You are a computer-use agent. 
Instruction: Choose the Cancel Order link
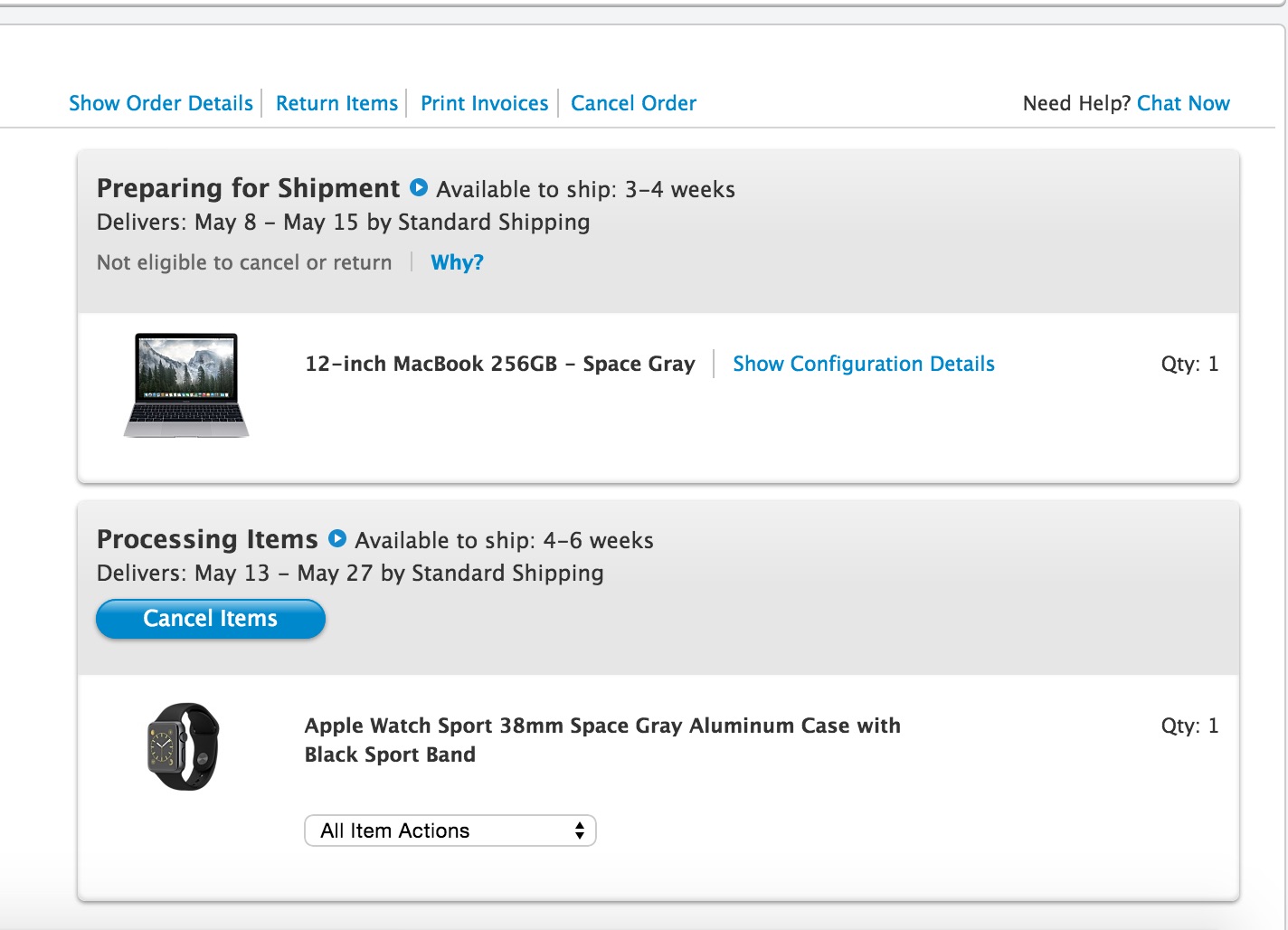pyautogui.click(x=633, y=103)
